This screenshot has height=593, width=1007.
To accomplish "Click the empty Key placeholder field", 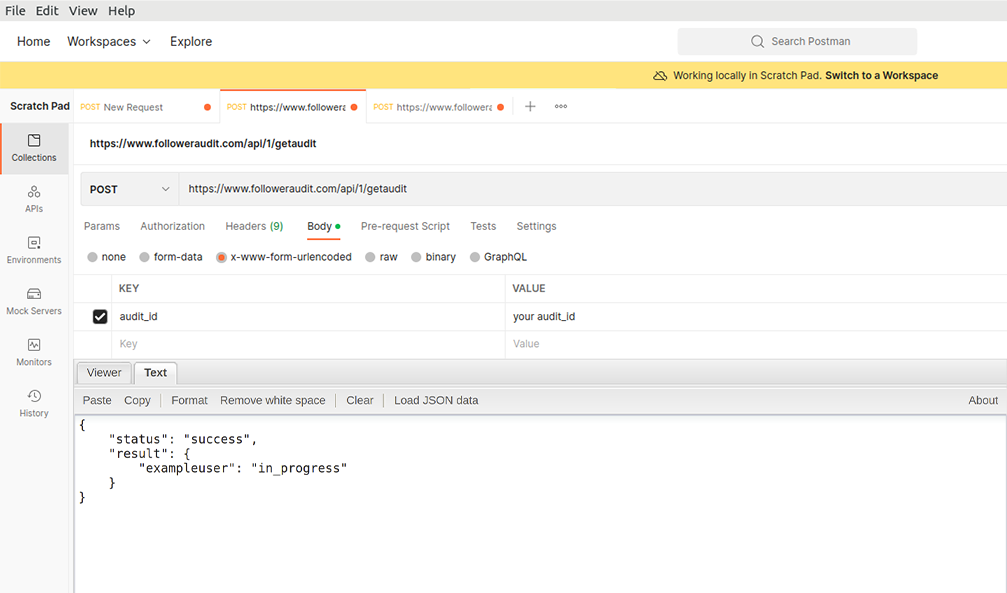I will 308,344.
